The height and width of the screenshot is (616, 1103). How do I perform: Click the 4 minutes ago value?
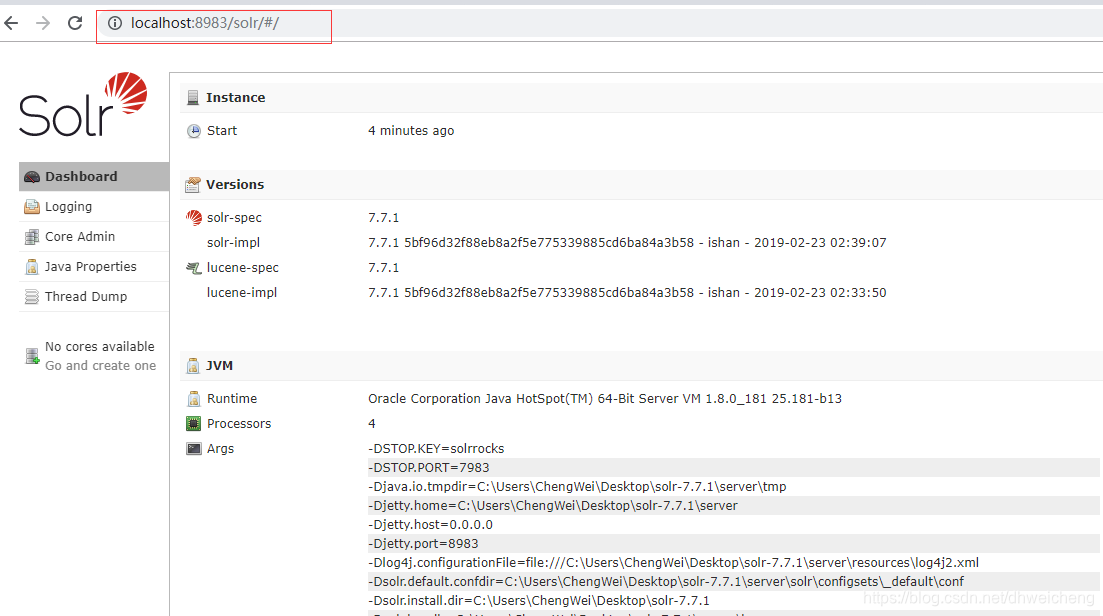pyautogui.click(x=411, y=131)
